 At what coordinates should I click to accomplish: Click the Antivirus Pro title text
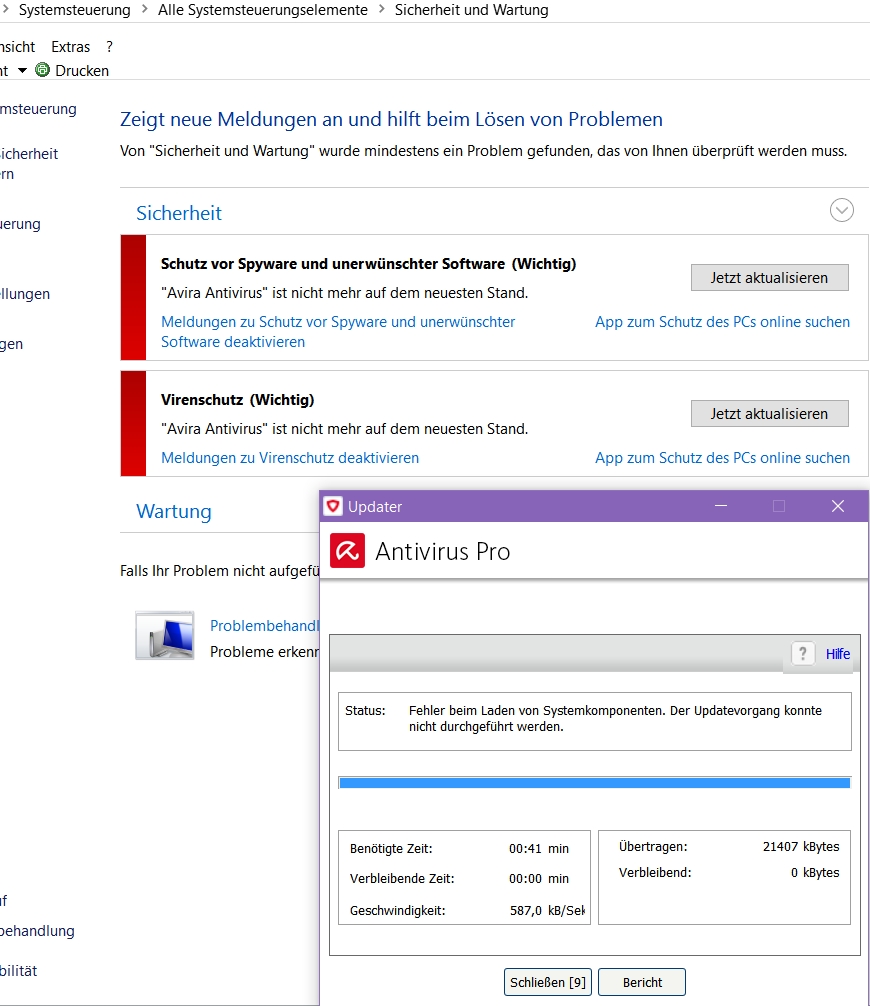coord(443,552)
